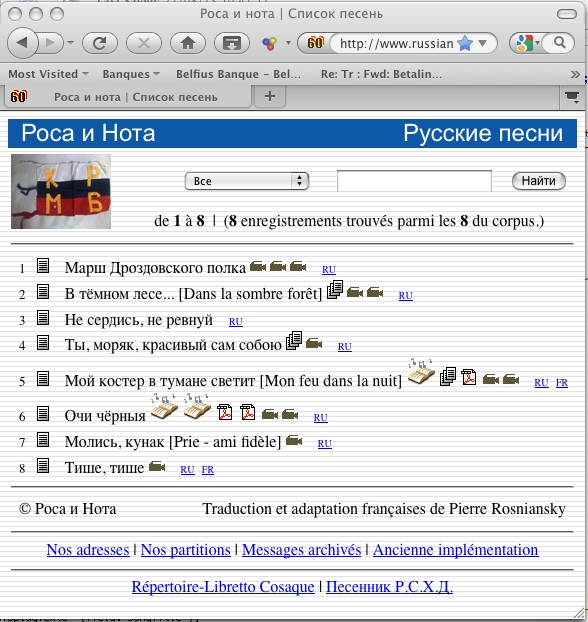
Task: Expand the Most Visited bookmarks menu
Action: point(48,74)
